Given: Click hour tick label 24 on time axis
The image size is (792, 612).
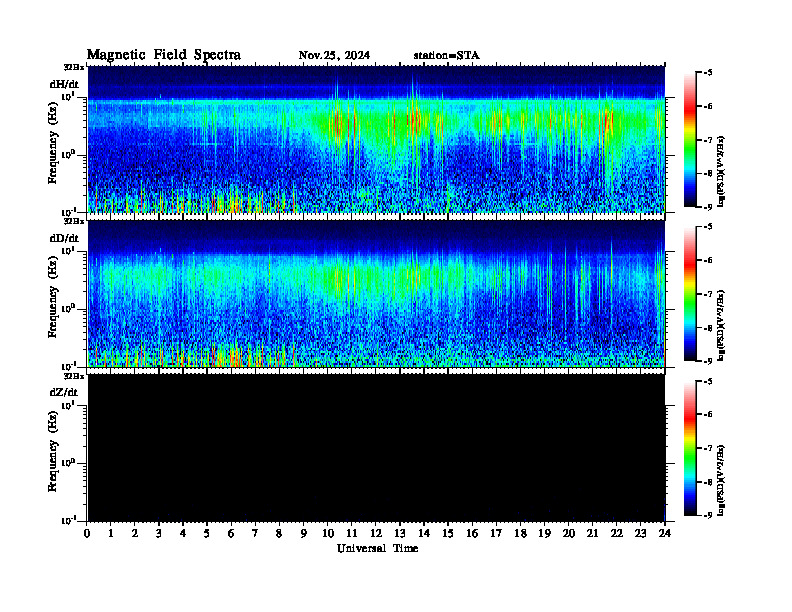Looking at the screenshot, I should pos(665,534).
